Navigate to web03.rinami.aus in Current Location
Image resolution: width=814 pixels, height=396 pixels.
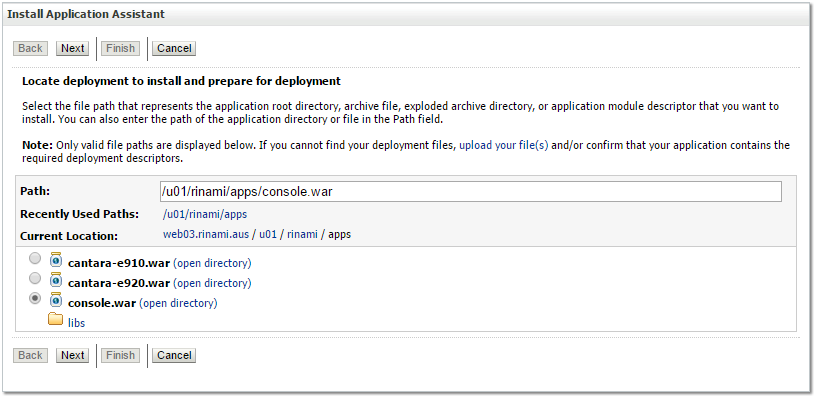click(206, 234)
